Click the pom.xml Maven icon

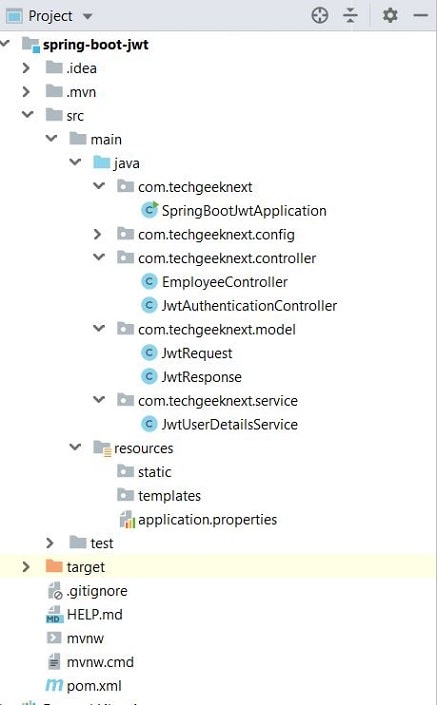(54, 685)
